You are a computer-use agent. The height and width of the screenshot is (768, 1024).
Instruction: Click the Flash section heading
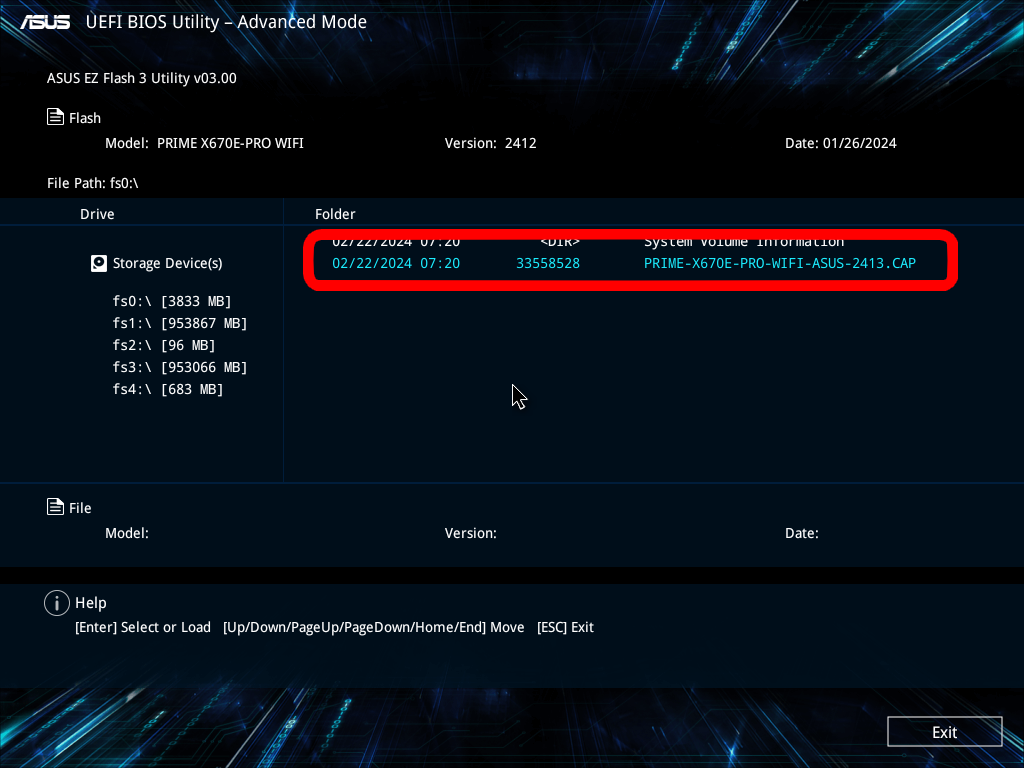pyautogui.click(x=85, y=118)
